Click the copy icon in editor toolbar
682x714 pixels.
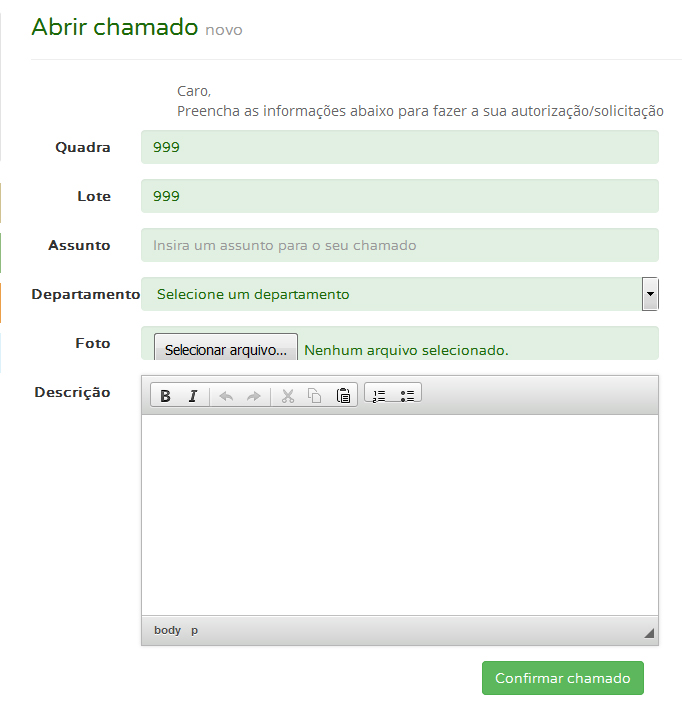(x=315, y=396)
